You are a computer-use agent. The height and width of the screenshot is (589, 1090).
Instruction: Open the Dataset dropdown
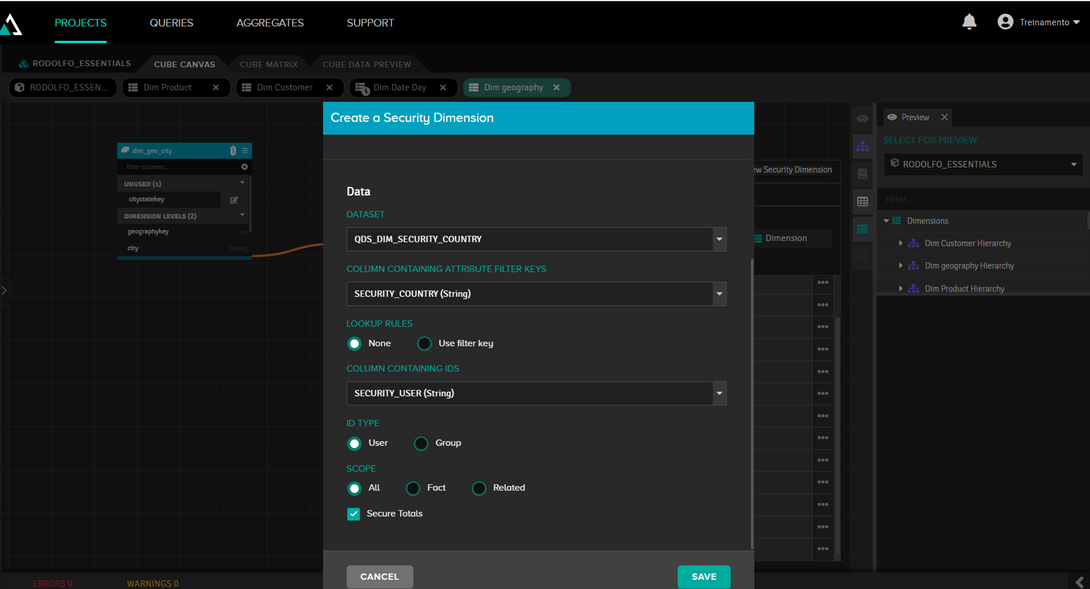[719, 240]
